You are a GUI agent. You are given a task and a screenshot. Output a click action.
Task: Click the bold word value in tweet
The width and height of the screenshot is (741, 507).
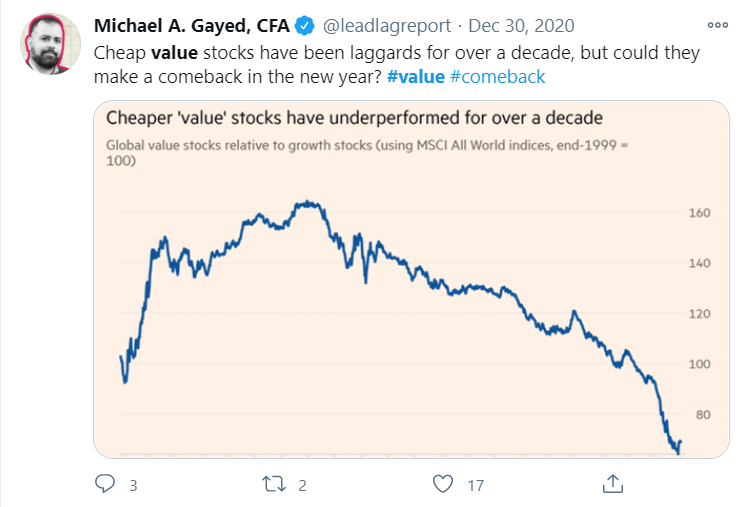[174, 53]
